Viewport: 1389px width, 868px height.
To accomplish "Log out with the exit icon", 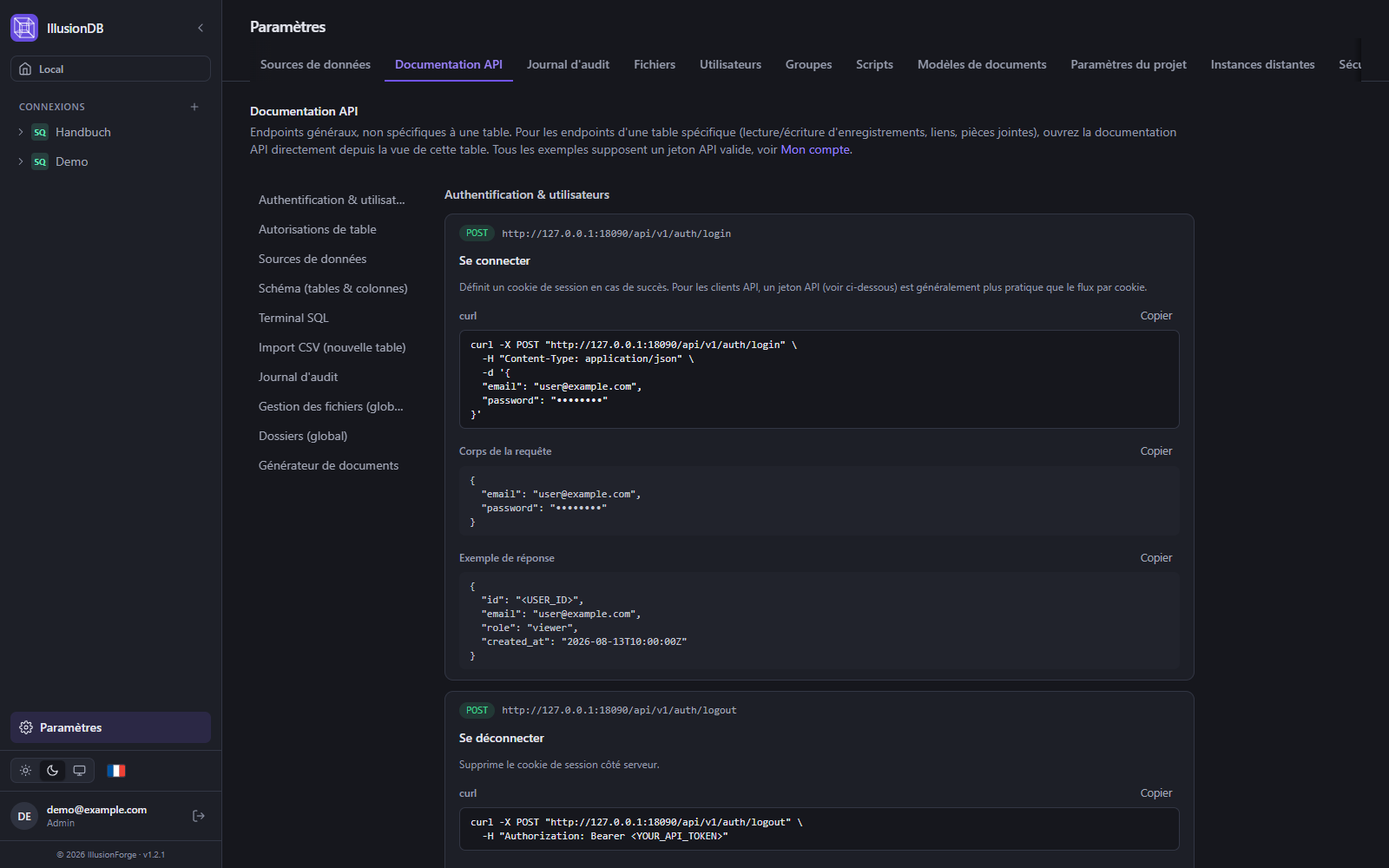I will (199, 816).
